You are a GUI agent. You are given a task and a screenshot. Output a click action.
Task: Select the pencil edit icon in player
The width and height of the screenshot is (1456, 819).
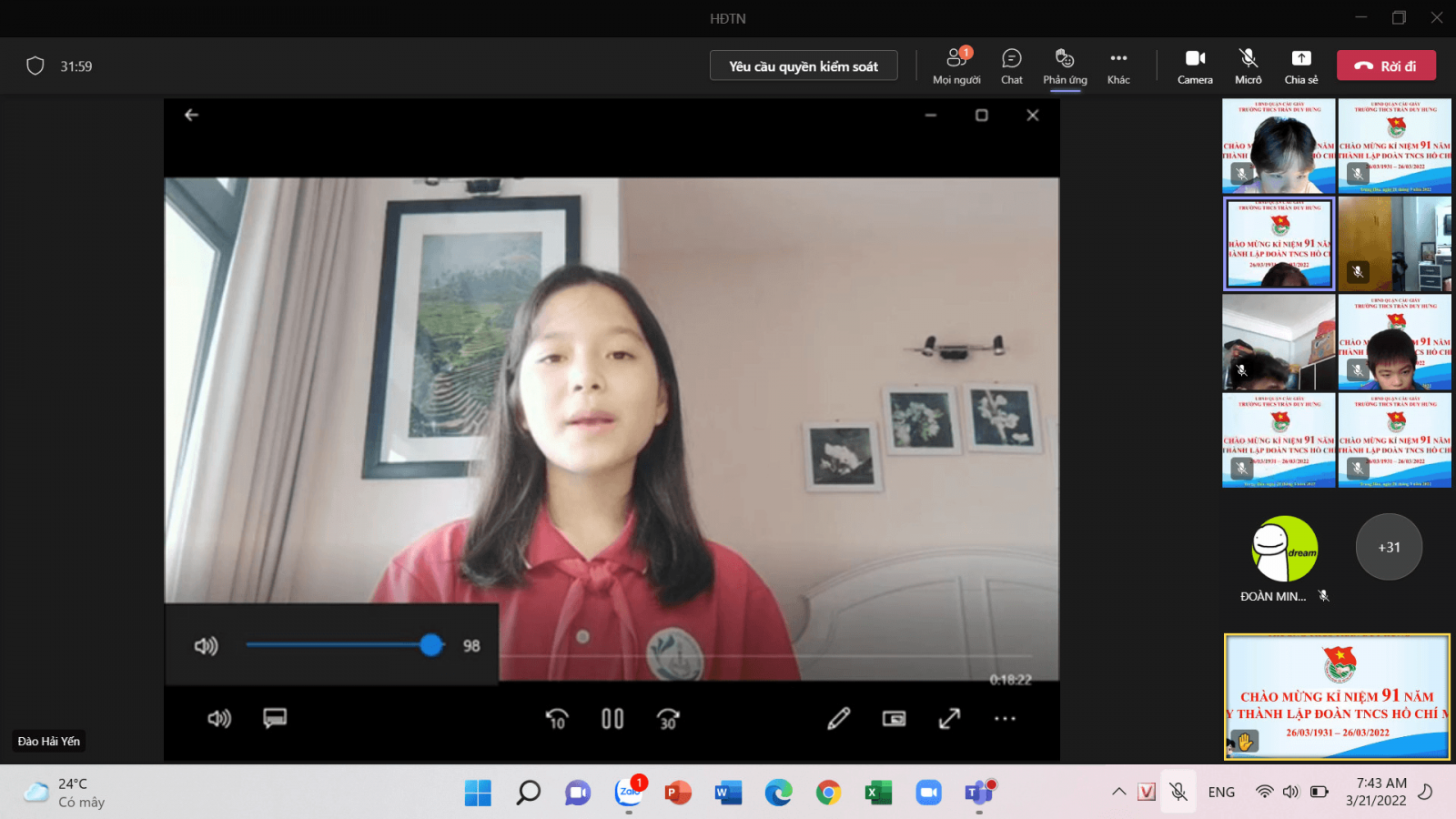click(838, 719)
